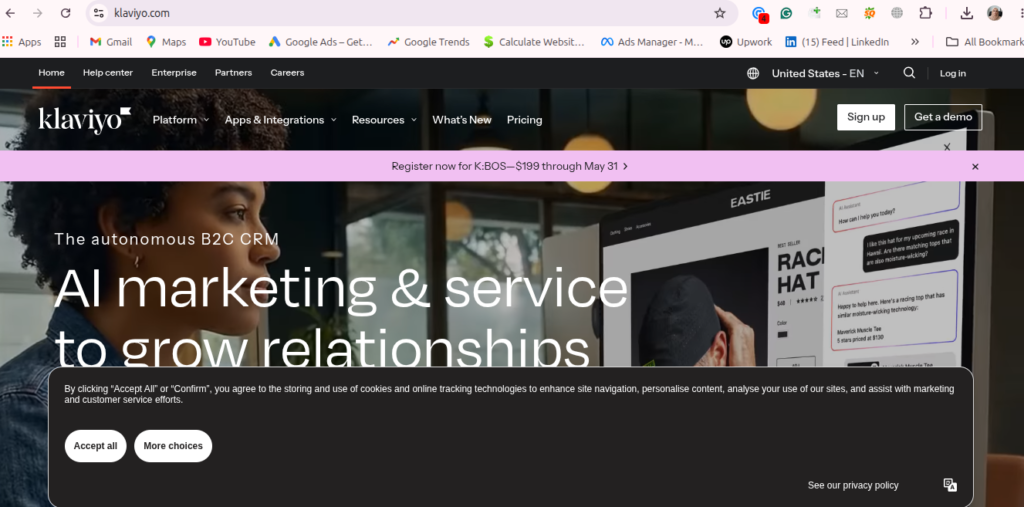Open the Calculate Website bookmark
1024x507 pixels.
(534, 42)
